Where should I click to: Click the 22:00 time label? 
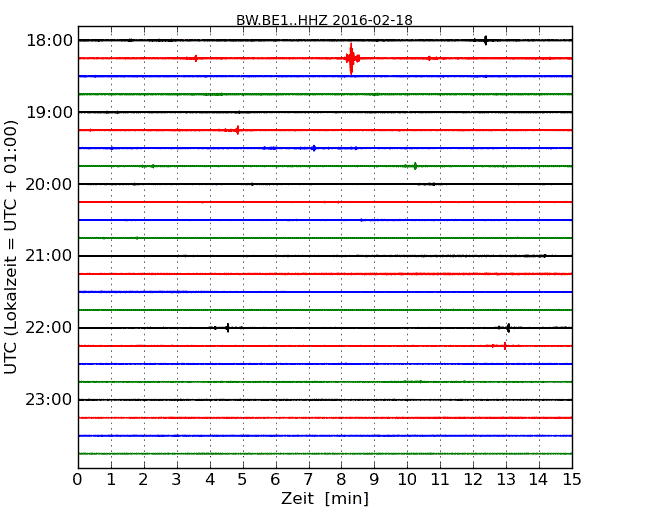pyautogui.click(x=49, y=328)
